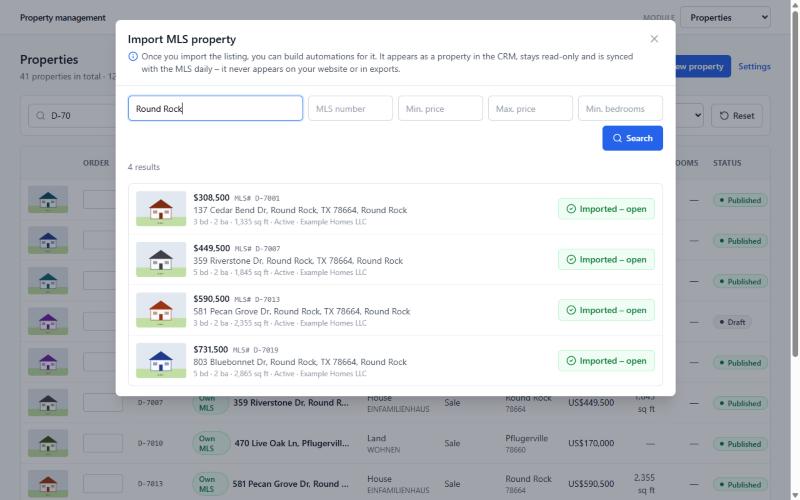This screenshot has width=800, height=500.
Task: Click the info icon in the dialog description
Action: [133, 57]
